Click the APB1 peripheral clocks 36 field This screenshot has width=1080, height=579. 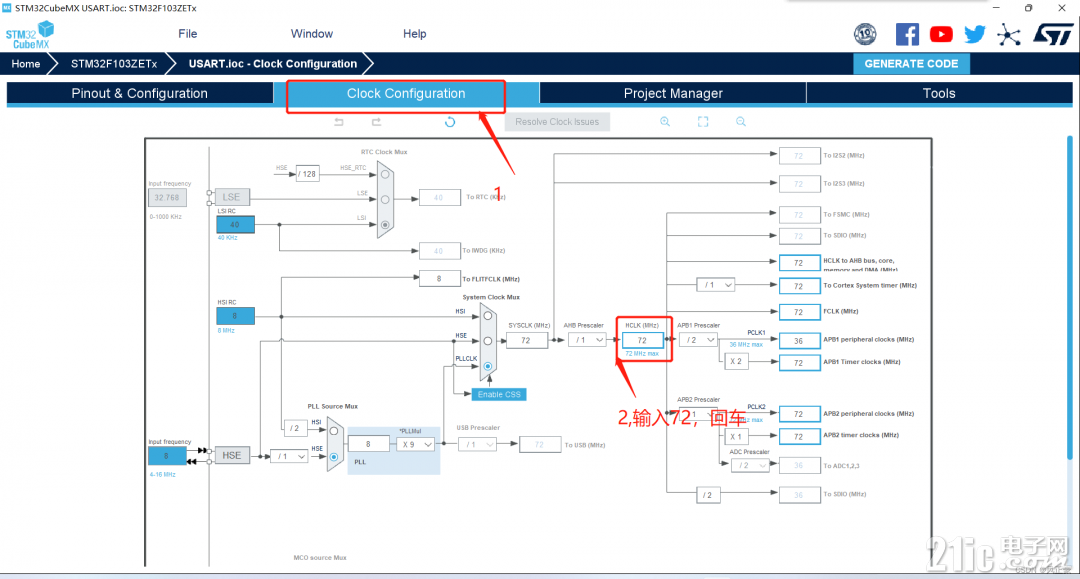pos(799,341)
